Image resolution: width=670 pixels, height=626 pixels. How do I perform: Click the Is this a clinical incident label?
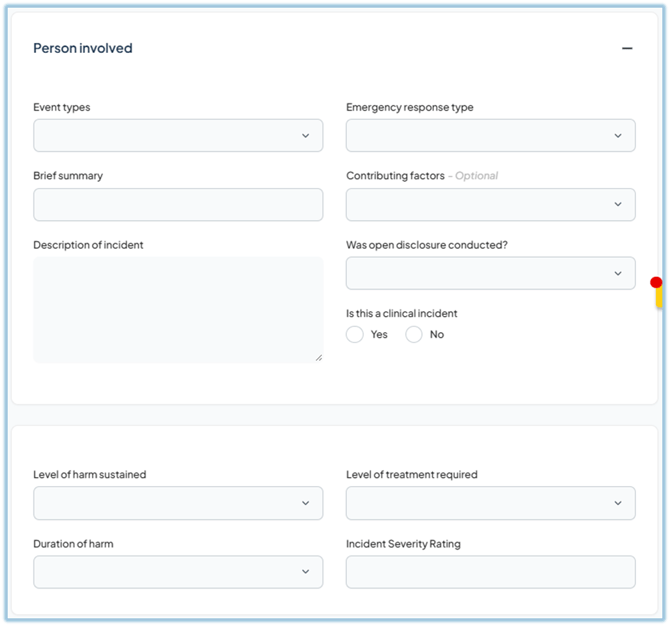pos(402,313)
